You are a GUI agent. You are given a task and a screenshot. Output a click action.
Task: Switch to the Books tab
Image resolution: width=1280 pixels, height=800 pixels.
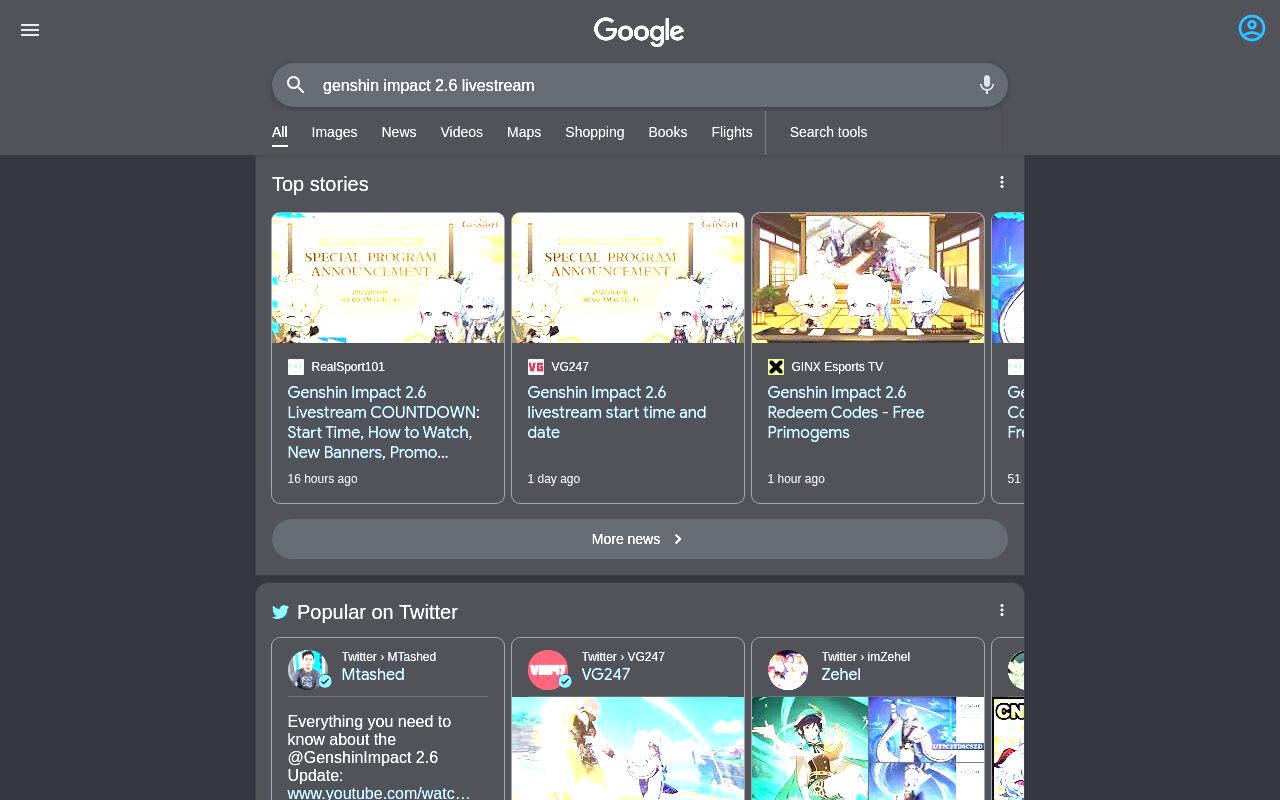667,132
